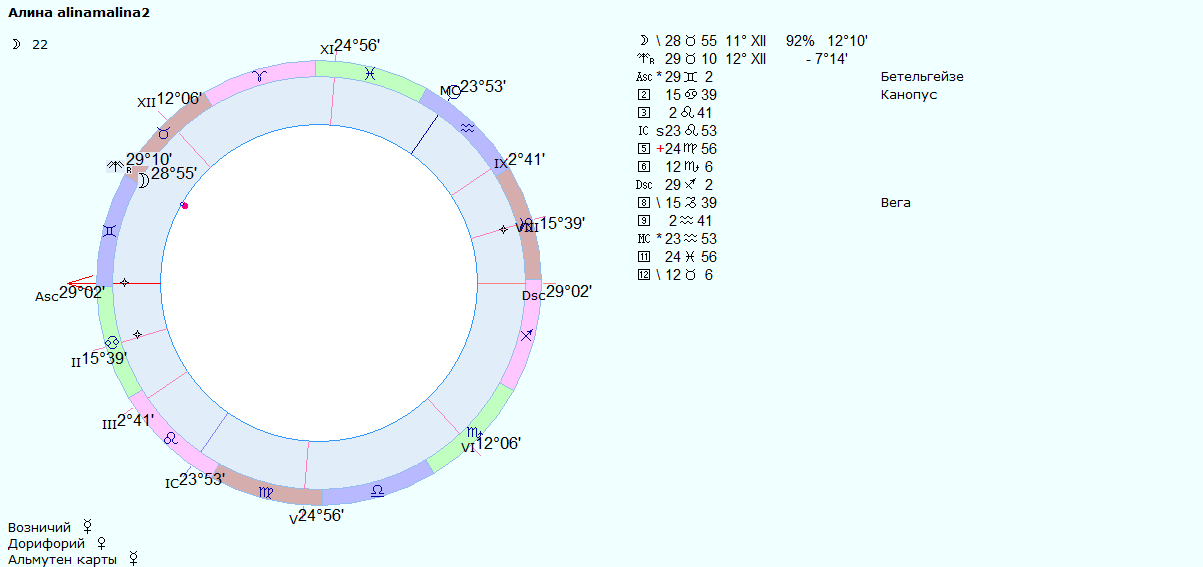The image size is (1203, 567).
Task: Click the Бетельгейзе star name
Action: (922, 77)
